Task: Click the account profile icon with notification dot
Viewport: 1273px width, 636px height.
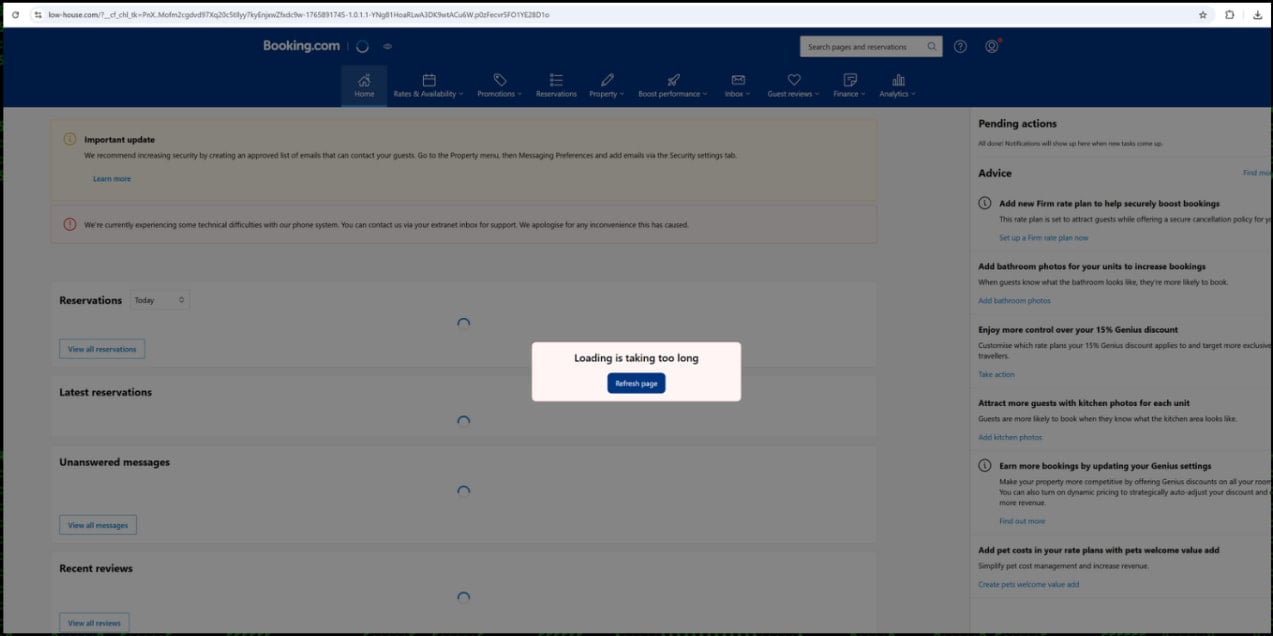Action: tap(991, 46)
